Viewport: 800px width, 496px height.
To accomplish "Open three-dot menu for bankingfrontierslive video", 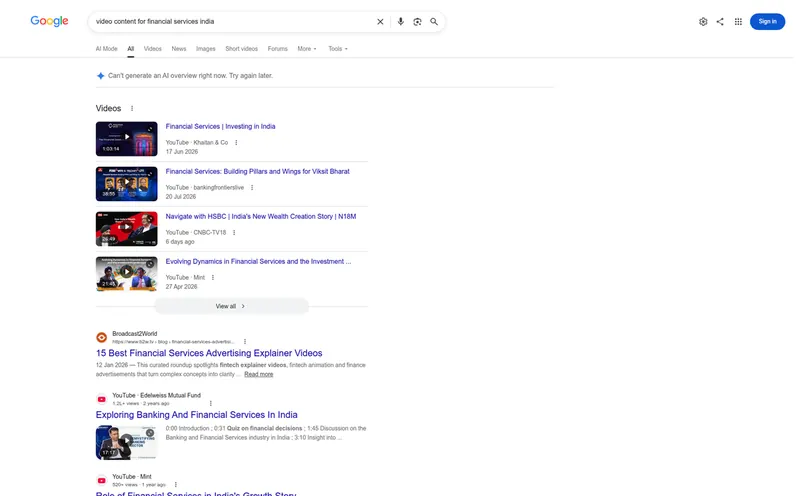I will pyautogui.click(x=252, y=187).
